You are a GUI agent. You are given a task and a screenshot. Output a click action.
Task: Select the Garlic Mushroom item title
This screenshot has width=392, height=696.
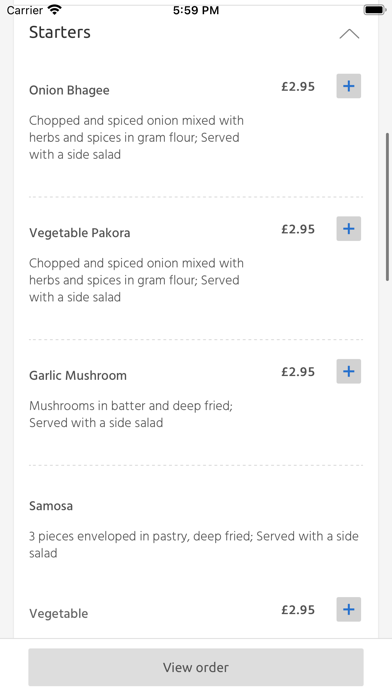point(78,376)
